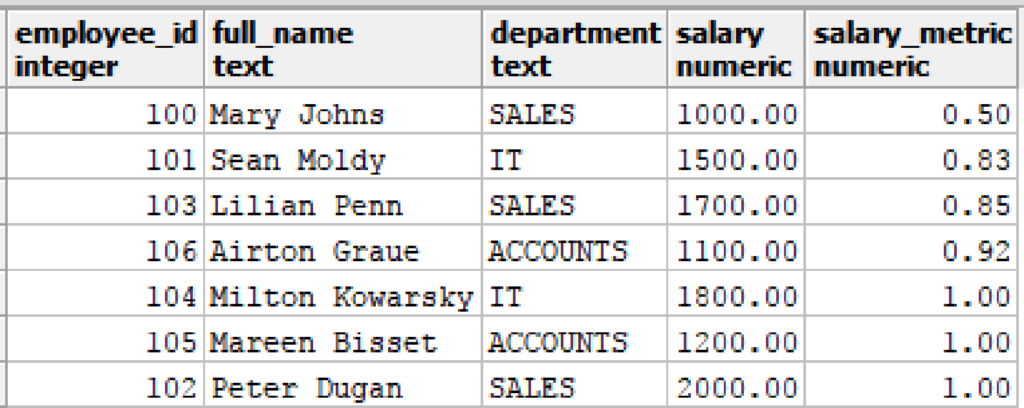The width and height of the screenshot is (1024, 408).
Task: Select the Mareen Bisset cell
Action: pyautogui.click(x=343, y=339)
